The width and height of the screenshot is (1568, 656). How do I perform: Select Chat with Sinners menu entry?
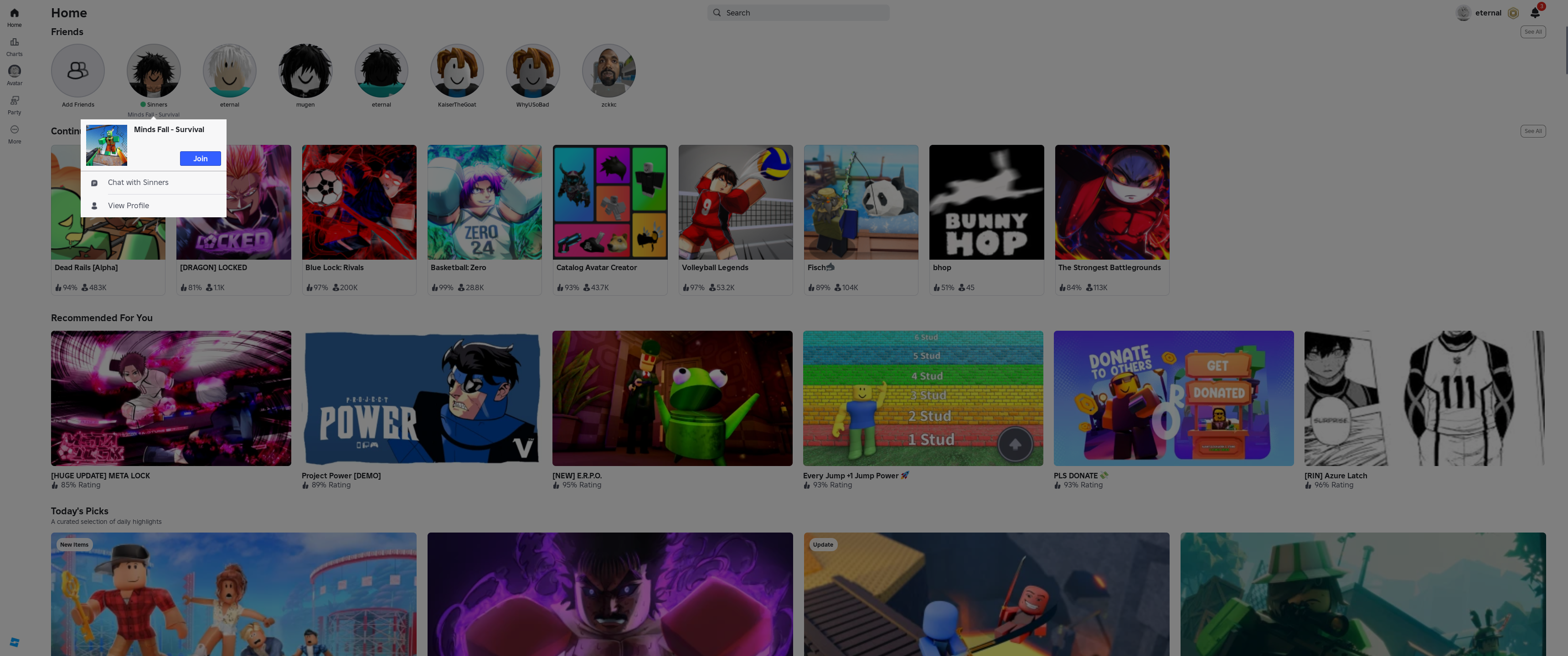tap(138, 183)
